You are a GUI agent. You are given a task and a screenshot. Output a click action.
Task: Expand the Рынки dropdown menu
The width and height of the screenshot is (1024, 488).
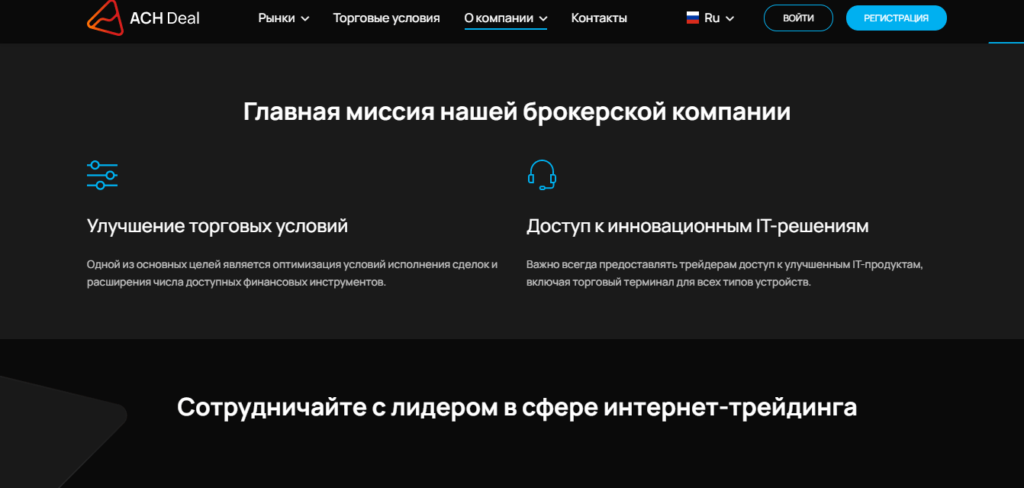click(x=283, y=18)
